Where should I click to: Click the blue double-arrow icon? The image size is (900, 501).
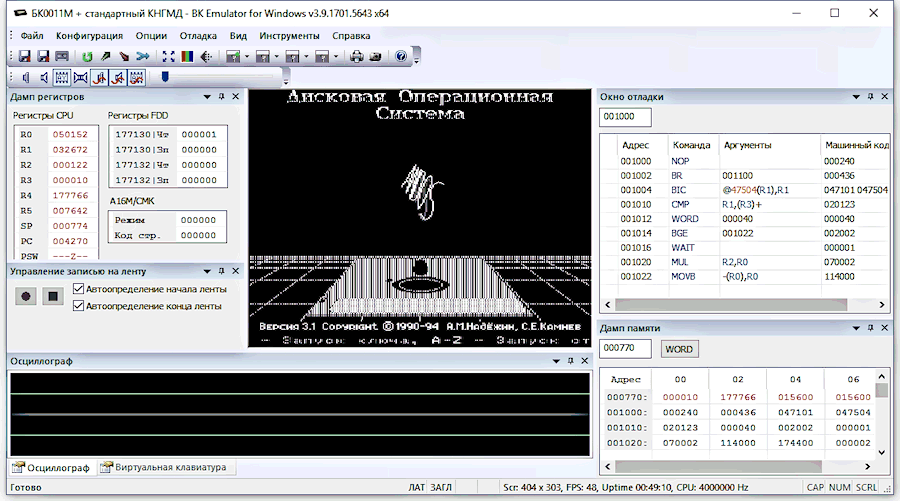(143, 56)
